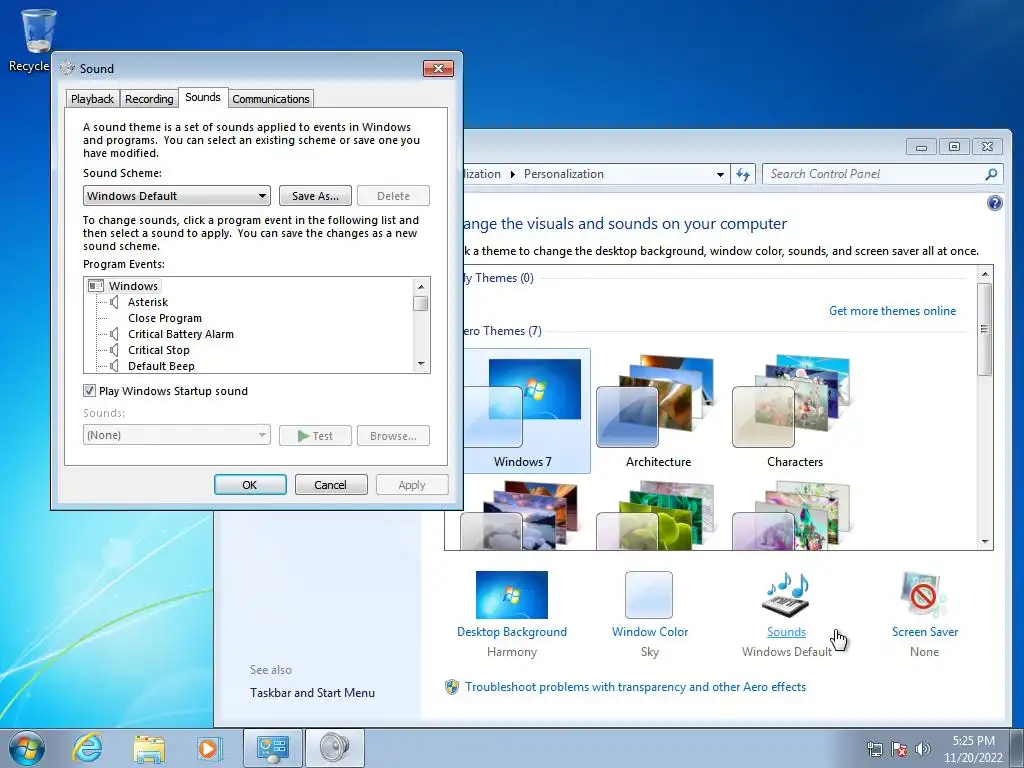Click Program Events scroll up arrow

421,287
